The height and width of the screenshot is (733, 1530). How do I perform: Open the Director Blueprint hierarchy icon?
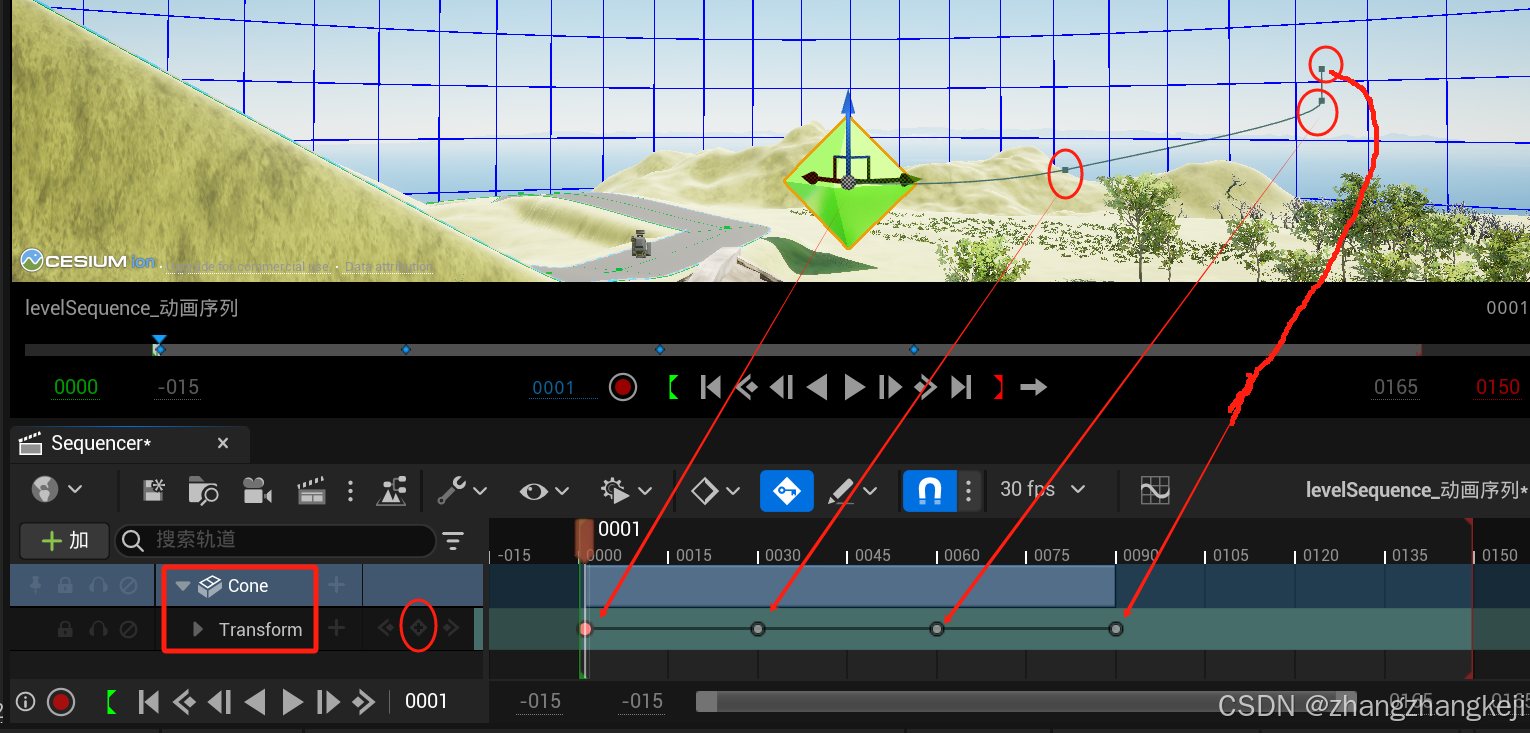(391, 490)
